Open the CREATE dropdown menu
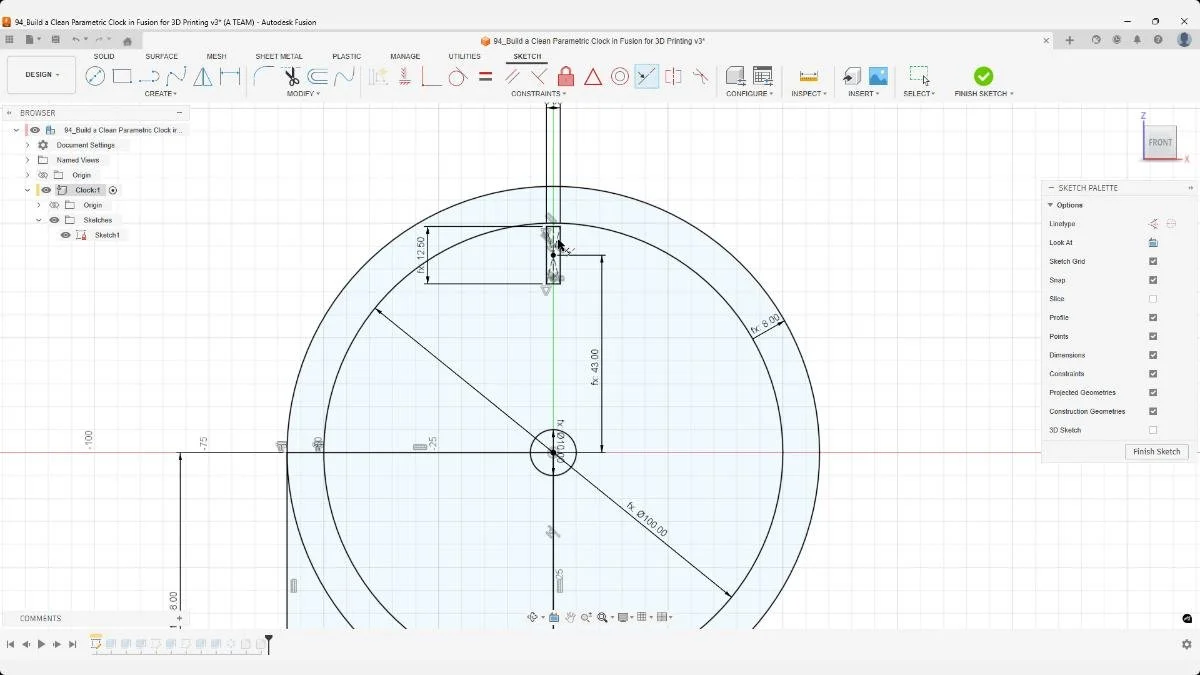Image resolution: width=1200 pixels, height=675 pixels. [x=160, y=93]
